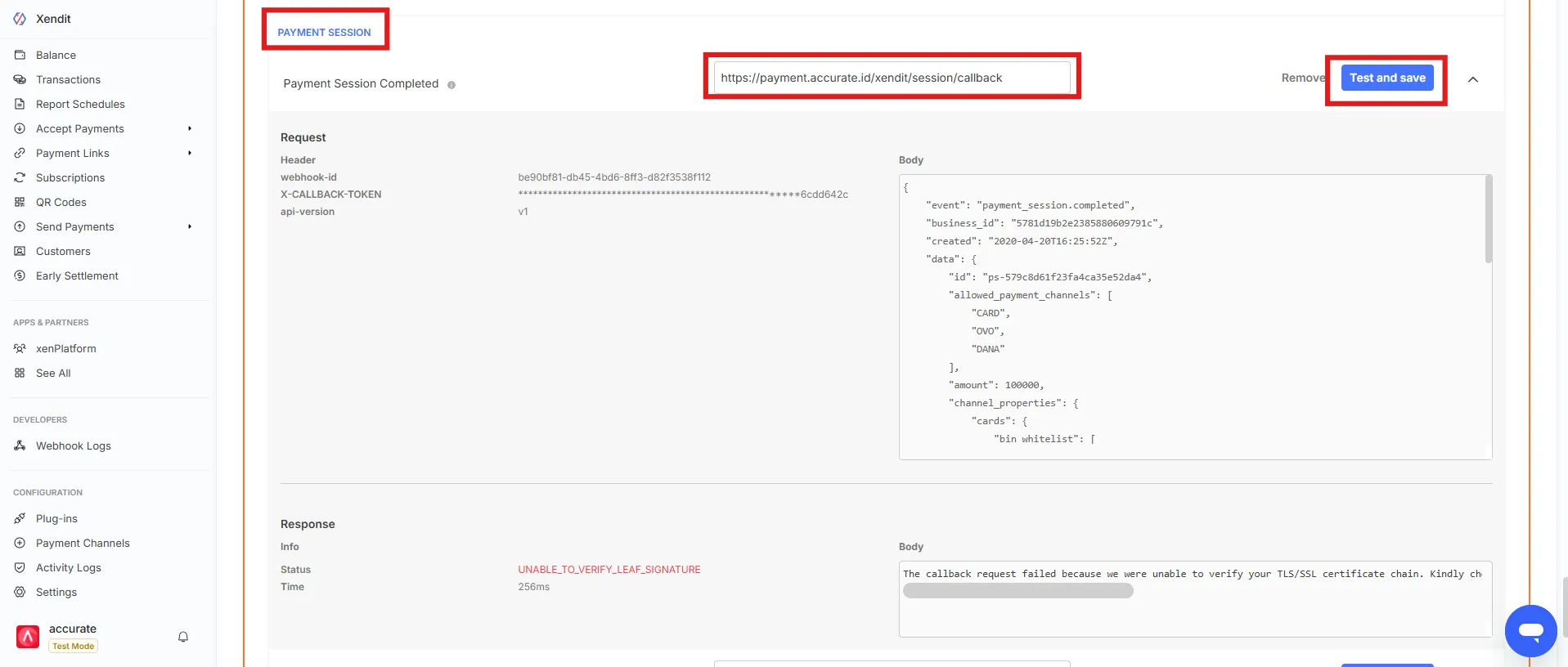Open xenPlatform link
This screenshot has height=667, width=1568.
(65, 348)
